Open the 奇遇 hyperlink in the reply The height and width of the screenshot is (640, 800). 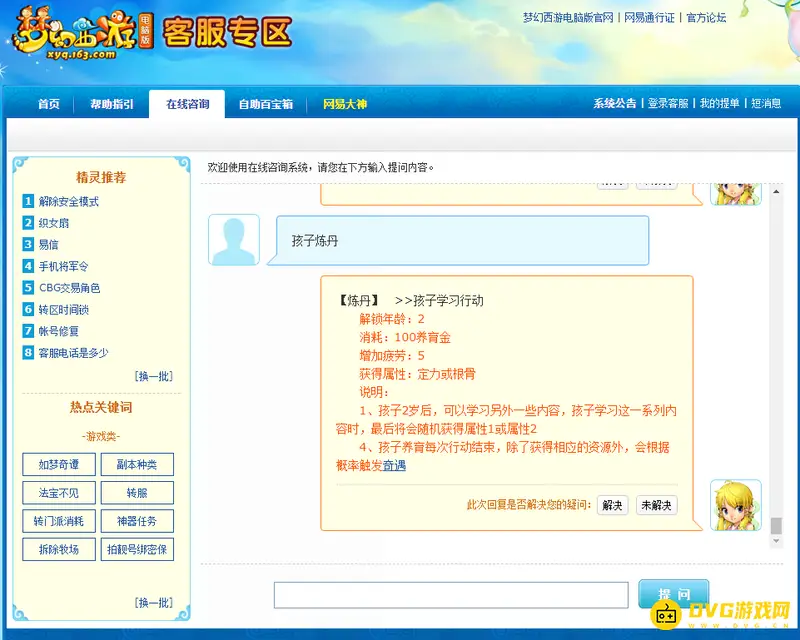(x=394, y=465)
